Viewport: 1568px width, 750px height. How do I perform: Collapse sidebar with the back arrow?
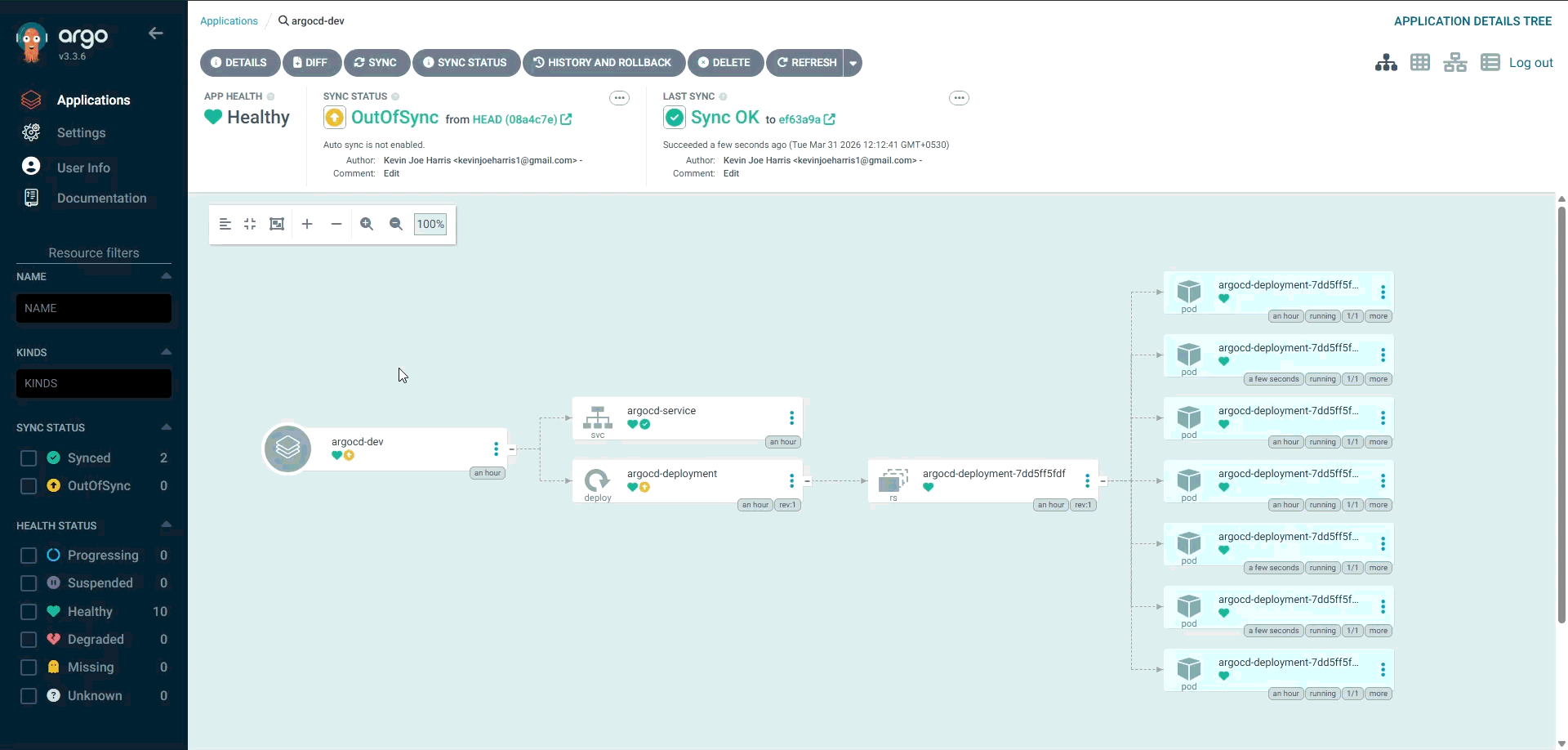156,33
